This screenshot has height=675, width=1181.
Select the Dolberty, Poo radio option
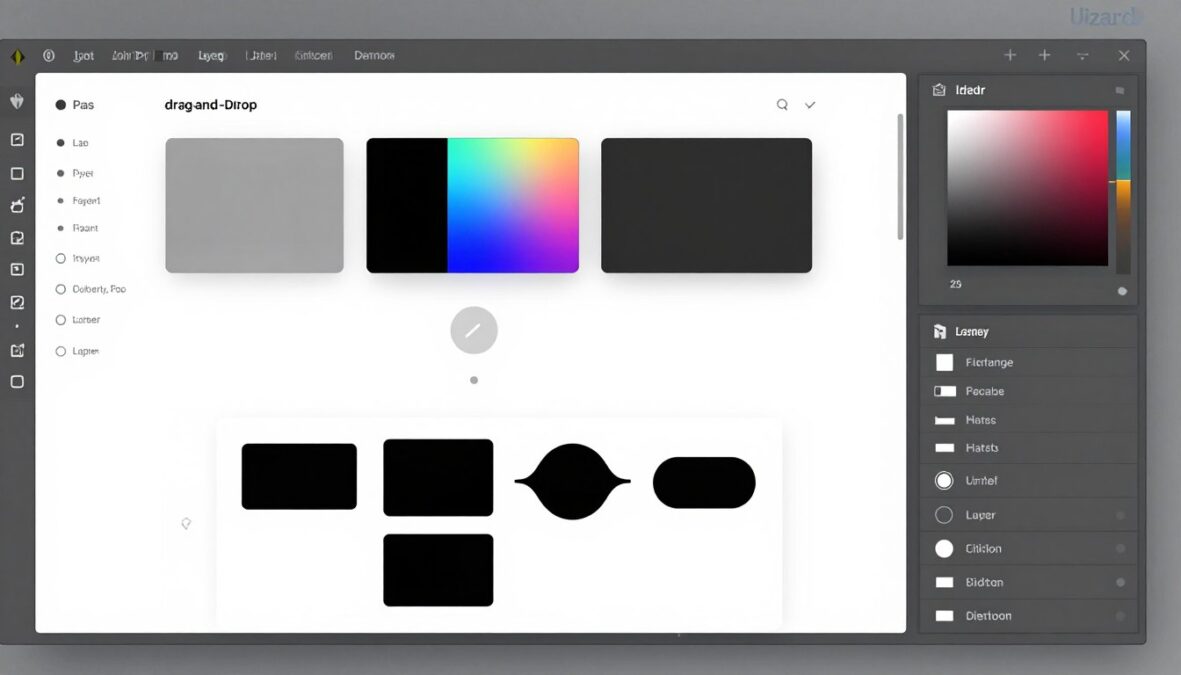coord(61,289)
